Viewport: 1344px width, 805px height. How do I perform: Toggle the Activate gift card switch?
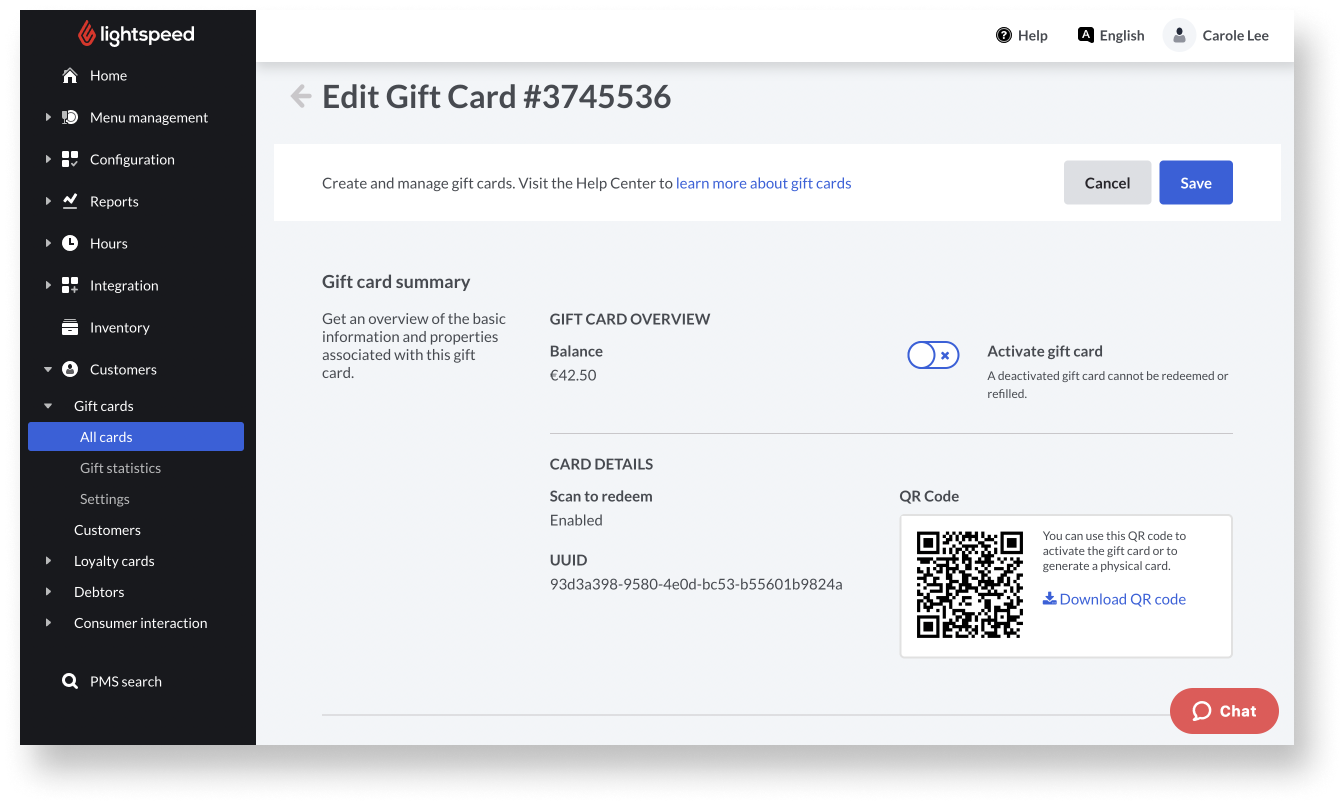[x=933, y=355]
